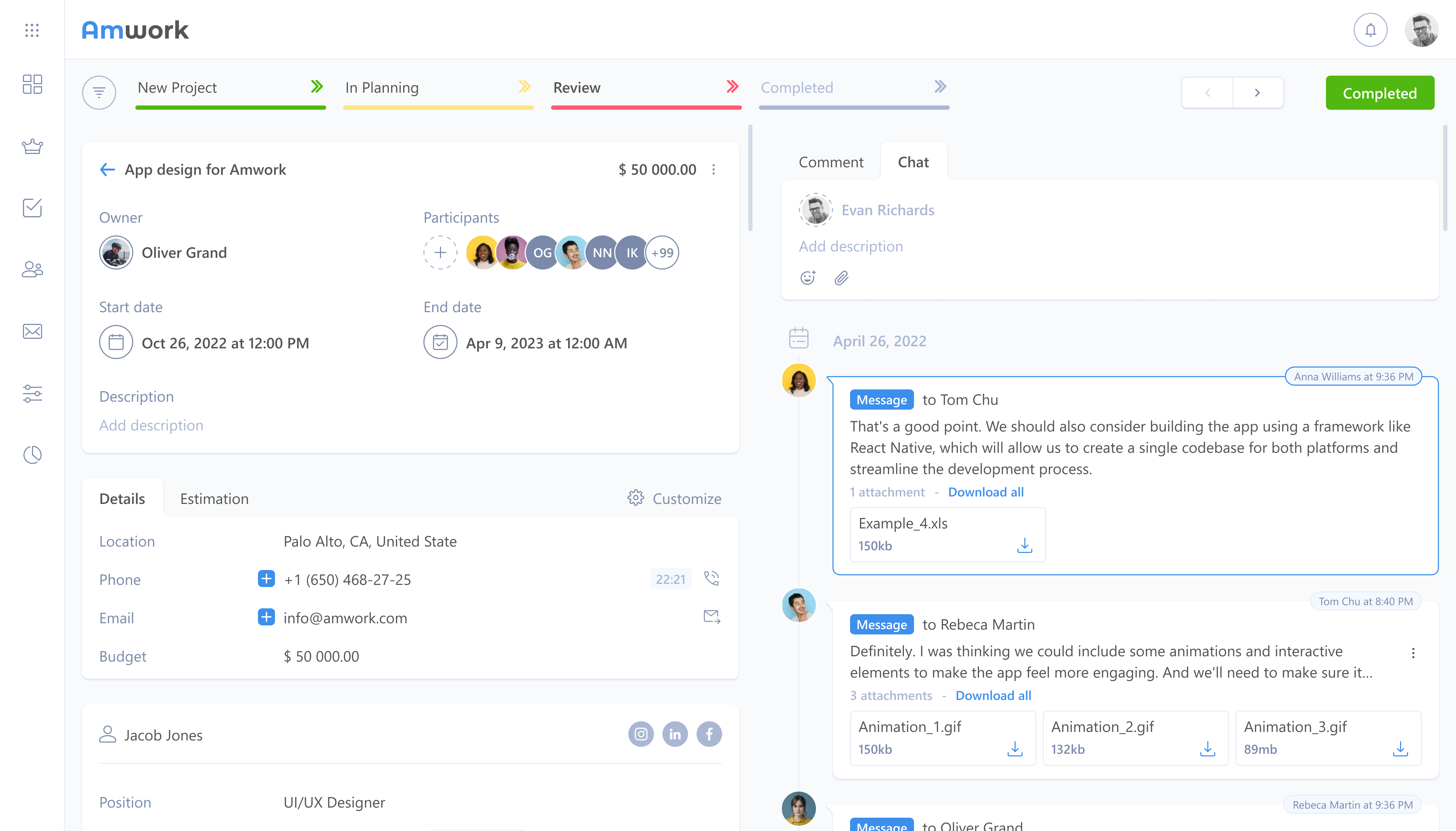Viewport: 1456px width, 831px height.
Task: Click the notifications bell icon
Action: point(1370,30)
